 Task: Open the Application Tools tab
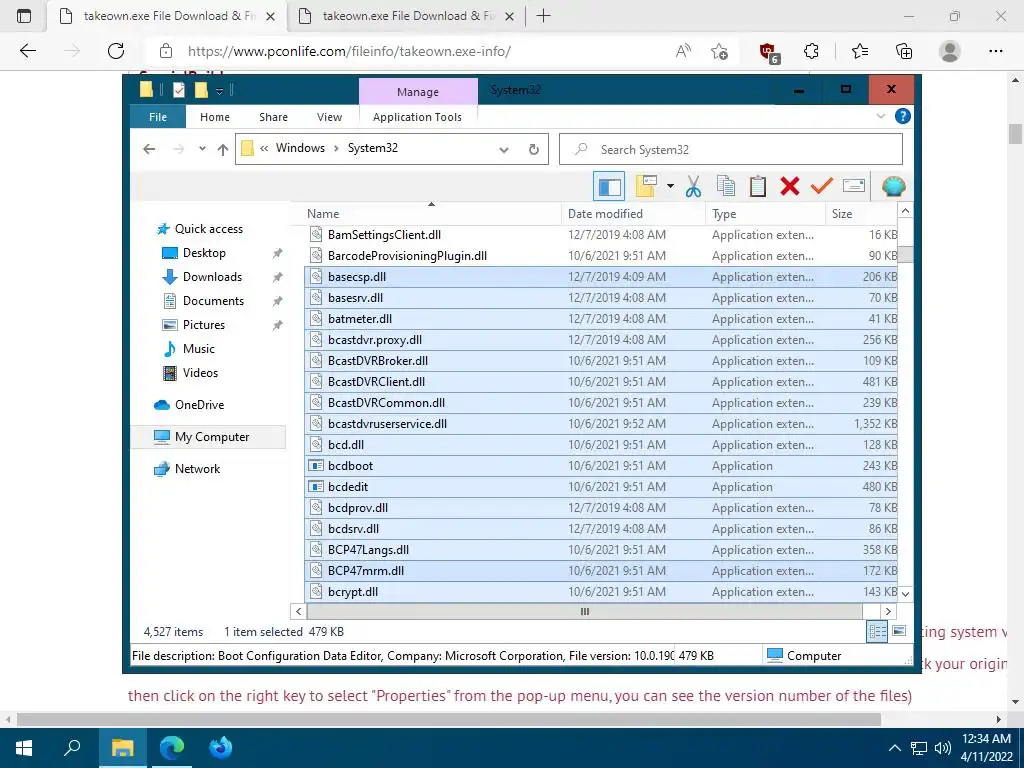pyautogui.click(x=417, y=117)
